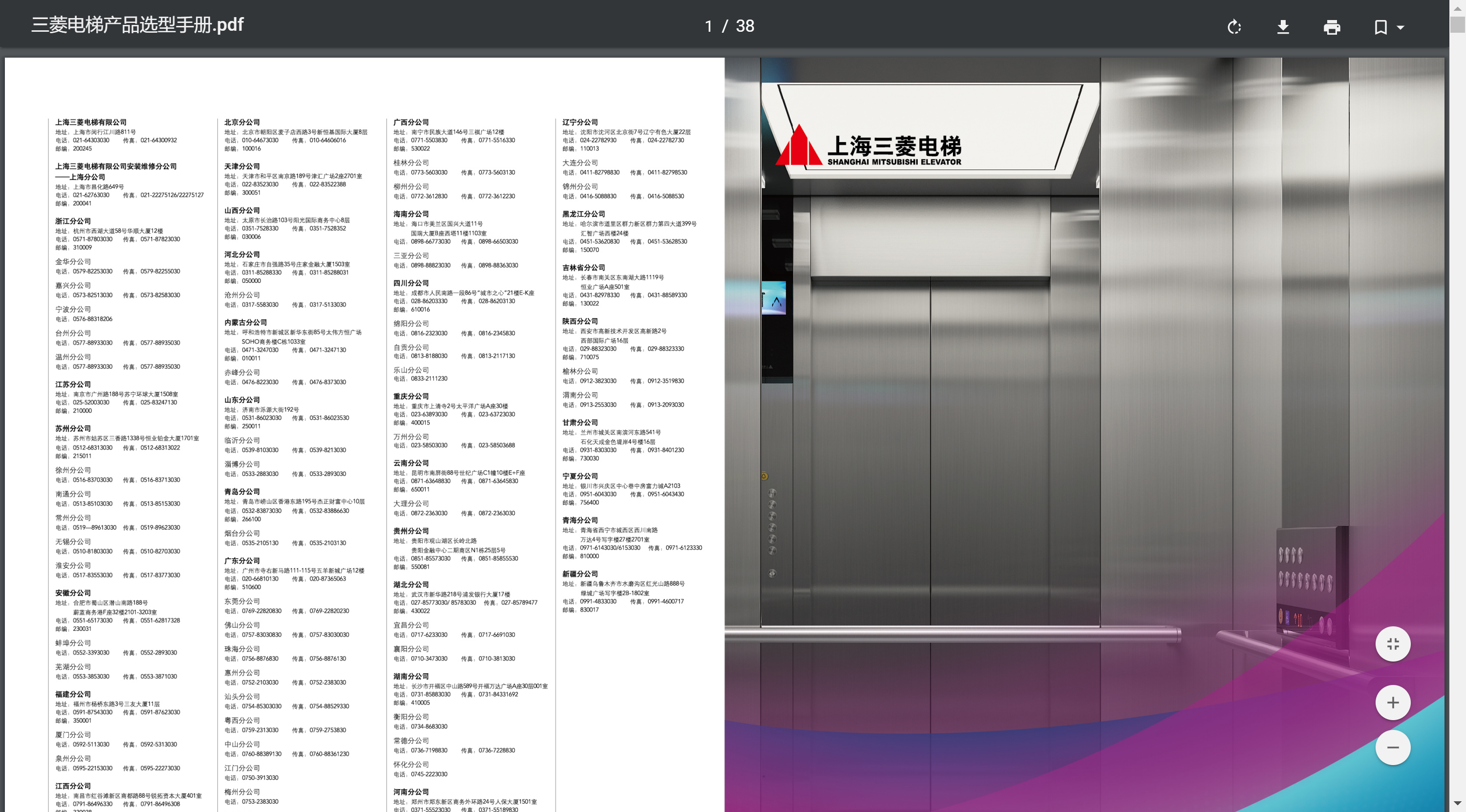Click the 湖南分公司 heading

coord(411,677)
